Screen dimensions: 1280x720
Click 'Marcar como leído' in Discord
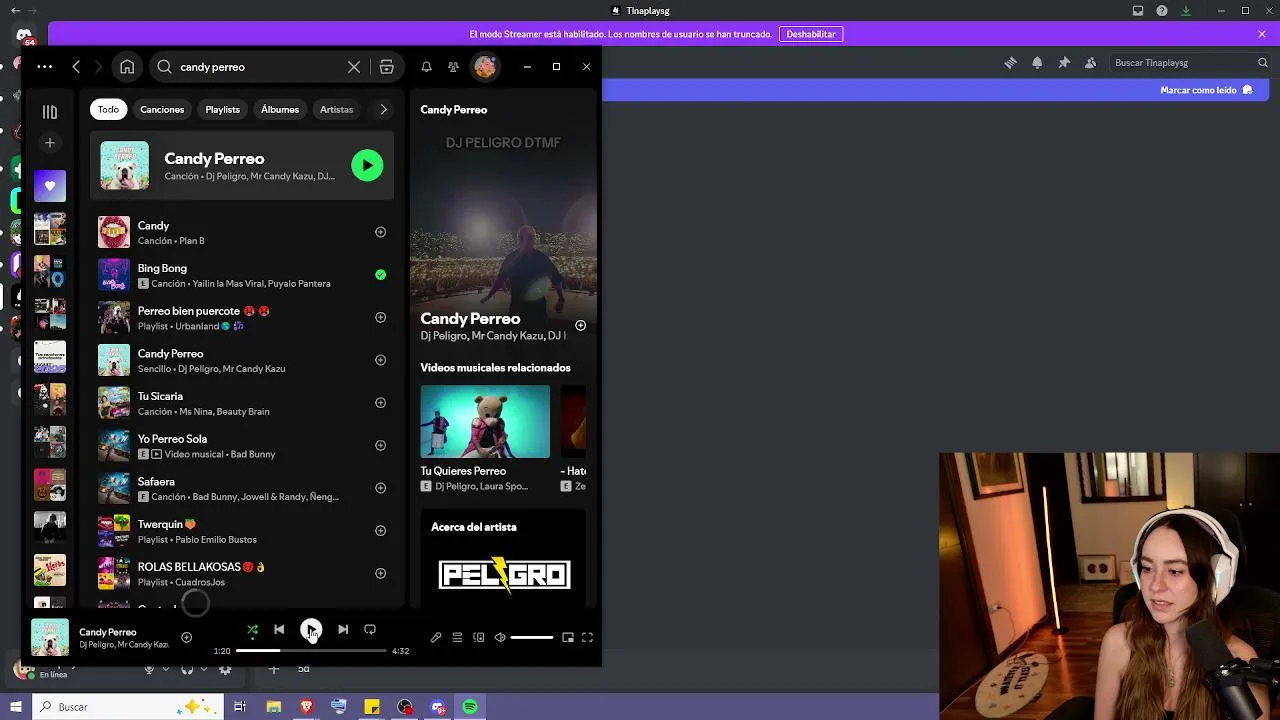[x=1206, y=90]
